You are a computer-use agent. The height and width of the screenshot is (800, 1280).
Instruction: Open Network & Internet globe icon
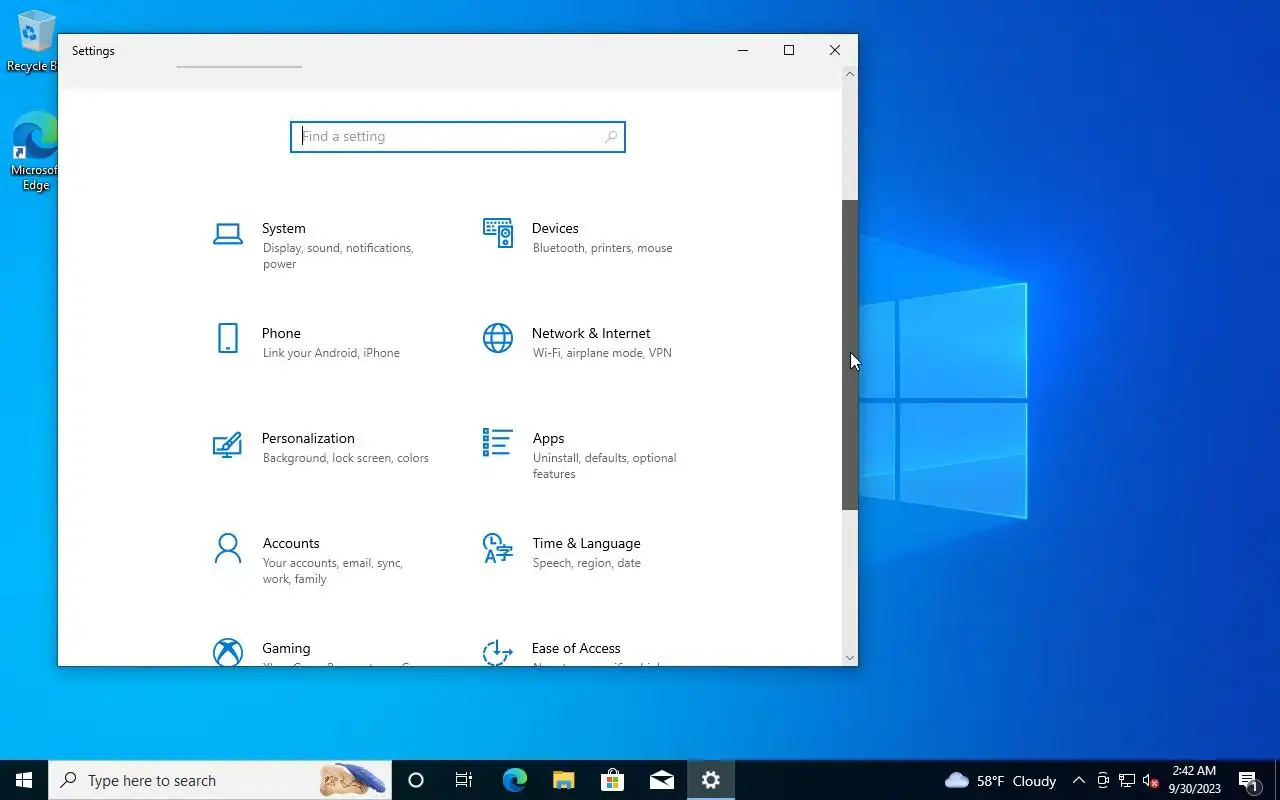tap(498, 338)
